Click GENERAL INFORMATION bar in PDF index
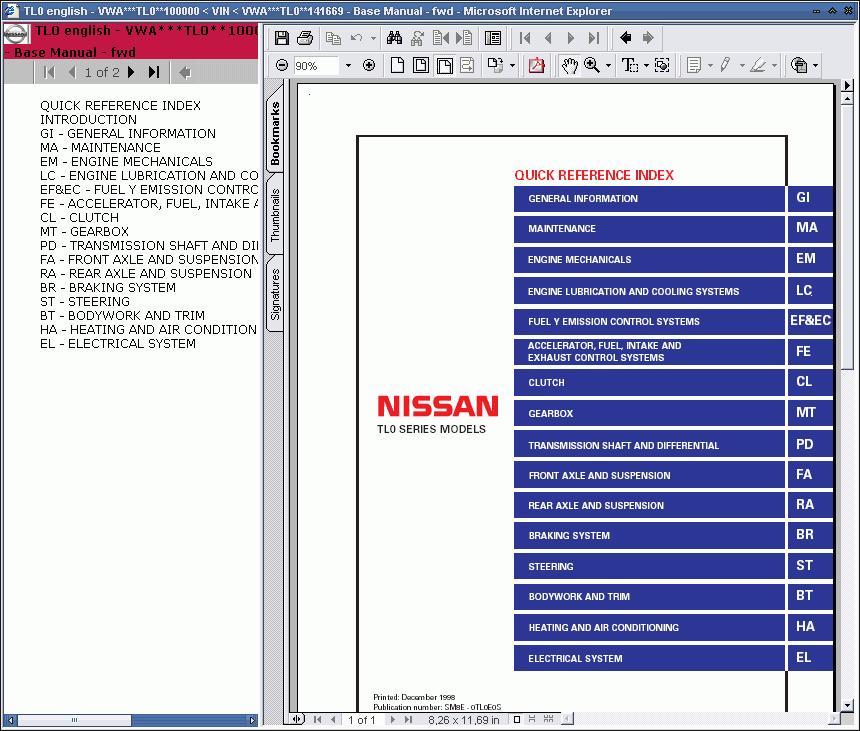Screen dimensions: 860x731 point(649,199)
